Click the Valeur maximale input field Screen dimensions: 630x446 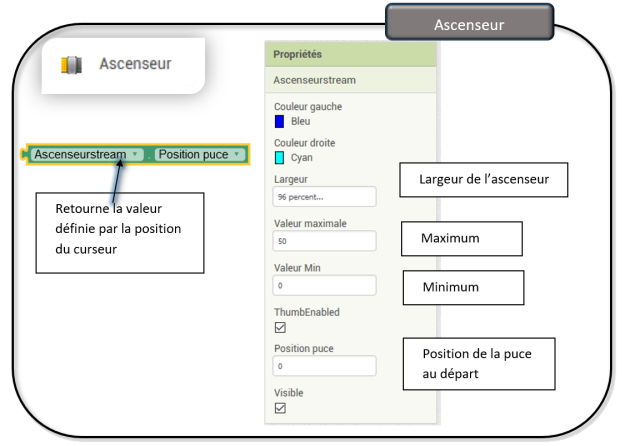(324, 241)
